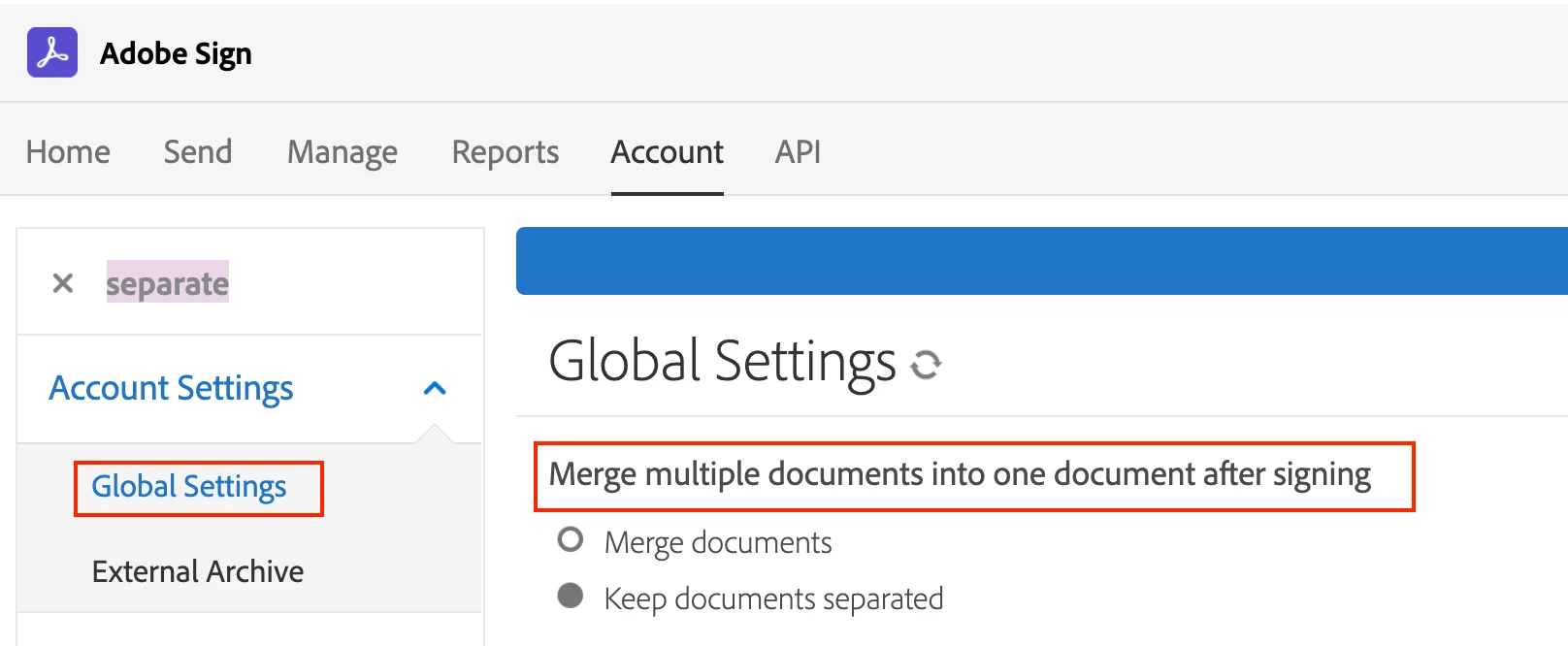Open the API tab
The width and height of the screenshot is (1568, 646).
(798, 152)
